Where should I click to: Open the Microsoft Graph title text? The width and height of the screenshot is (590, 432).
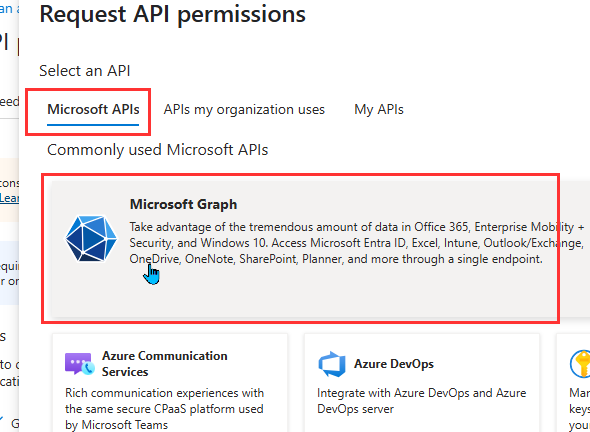183,204
